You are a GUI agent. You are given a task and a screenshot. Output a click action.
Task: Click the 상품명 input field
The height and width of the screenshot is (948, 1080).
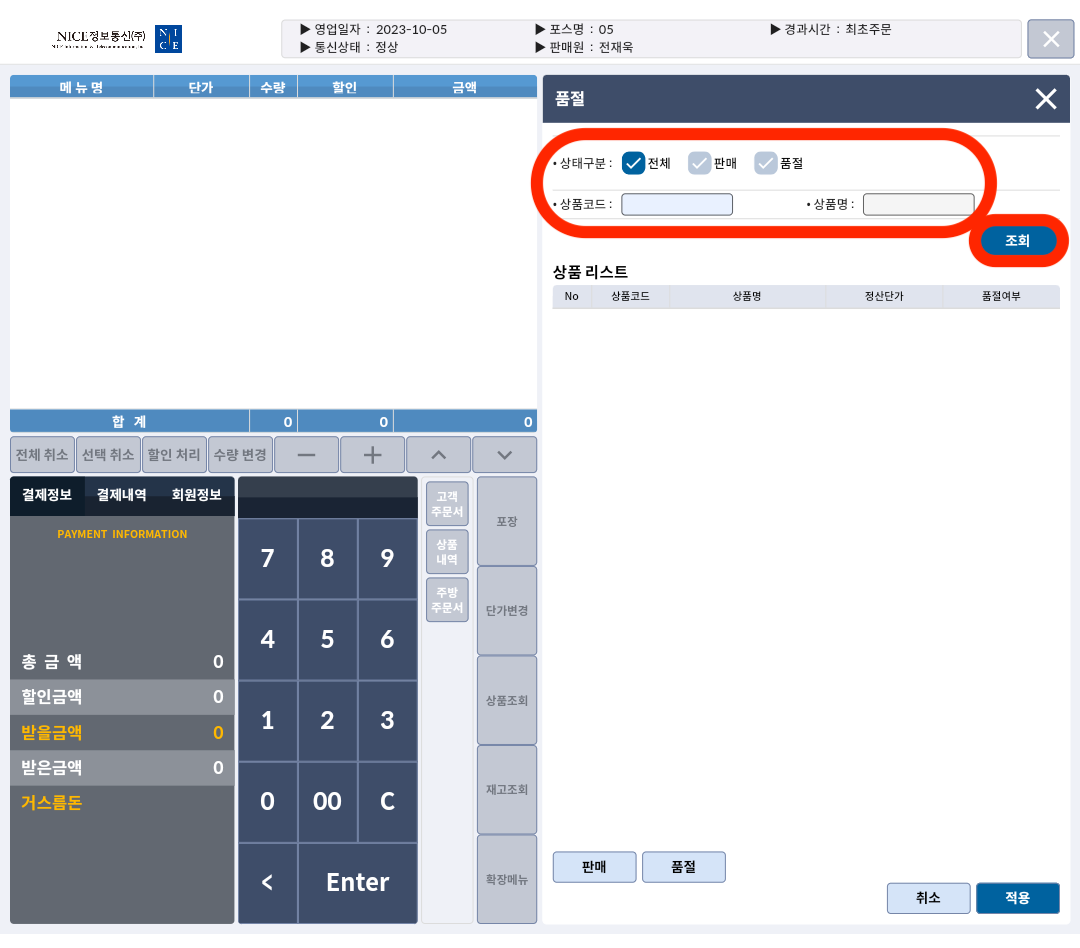click(x=918, y=205)
